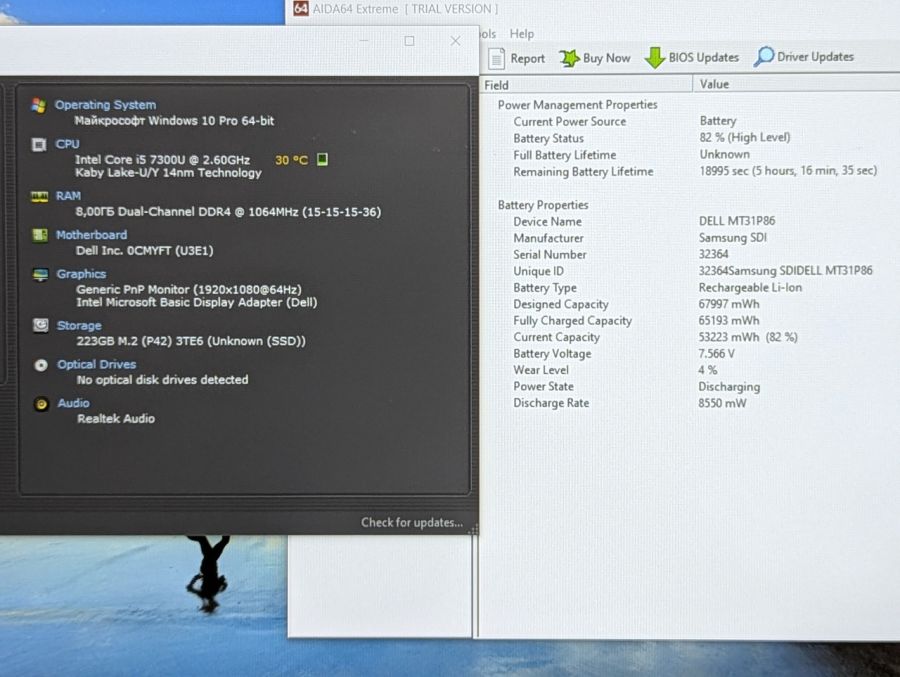This screenshot has width=900, height=677.
Task: Open the Motherboard section link
Action: point(91,235)
